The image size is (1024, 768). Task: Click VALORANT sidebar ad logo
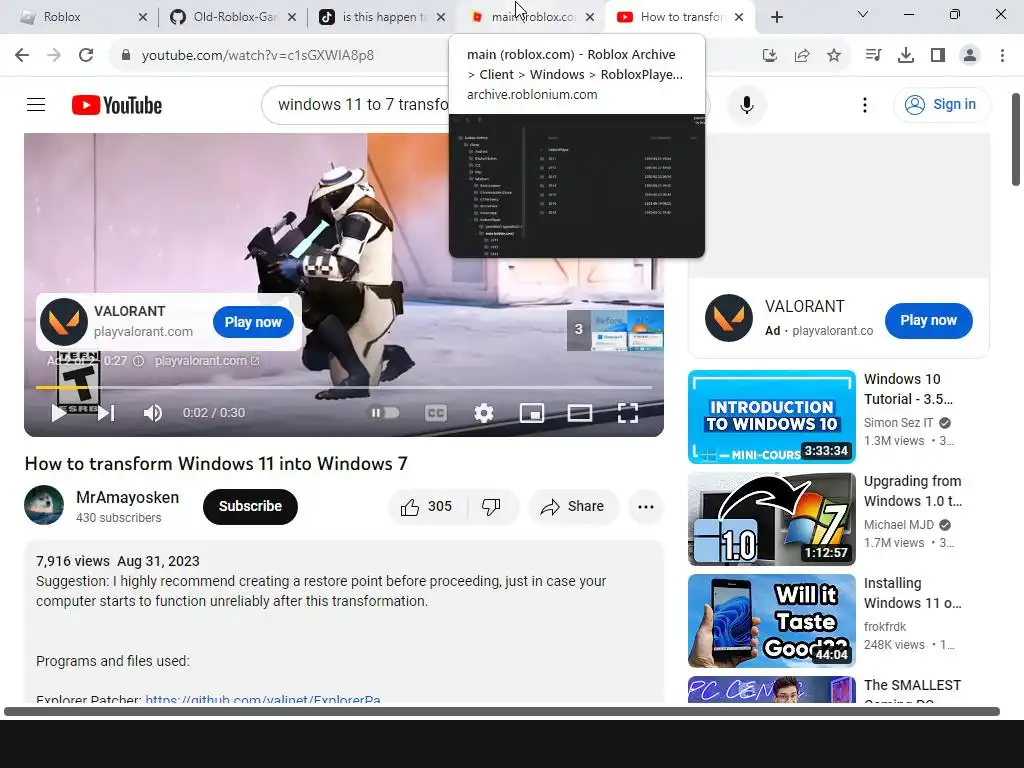coord(729,318)
